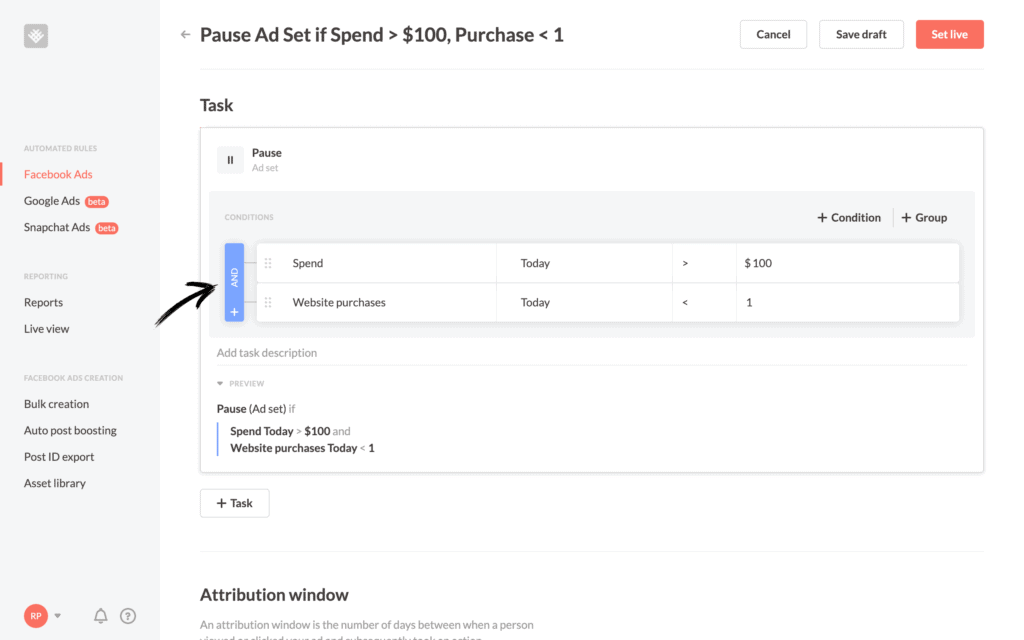
Task: Go to Reports in sidebar
Action: [43, 302]
